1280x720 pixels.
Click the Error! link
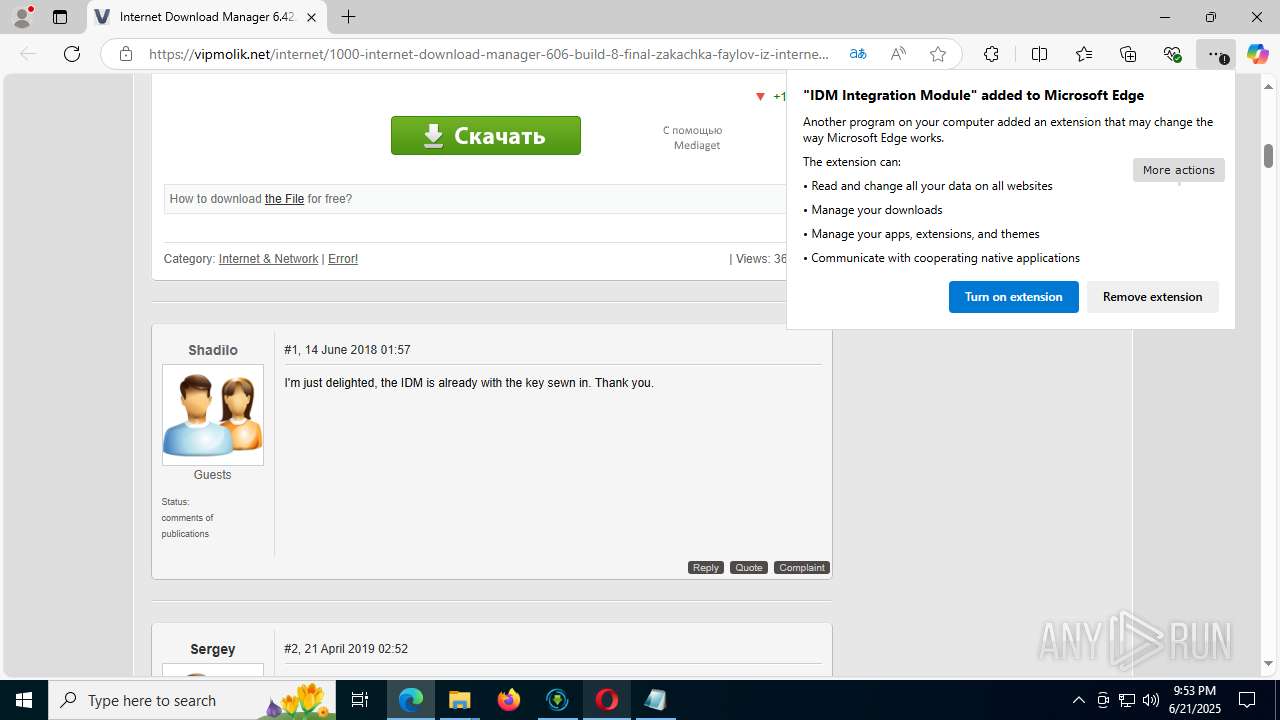343,259
